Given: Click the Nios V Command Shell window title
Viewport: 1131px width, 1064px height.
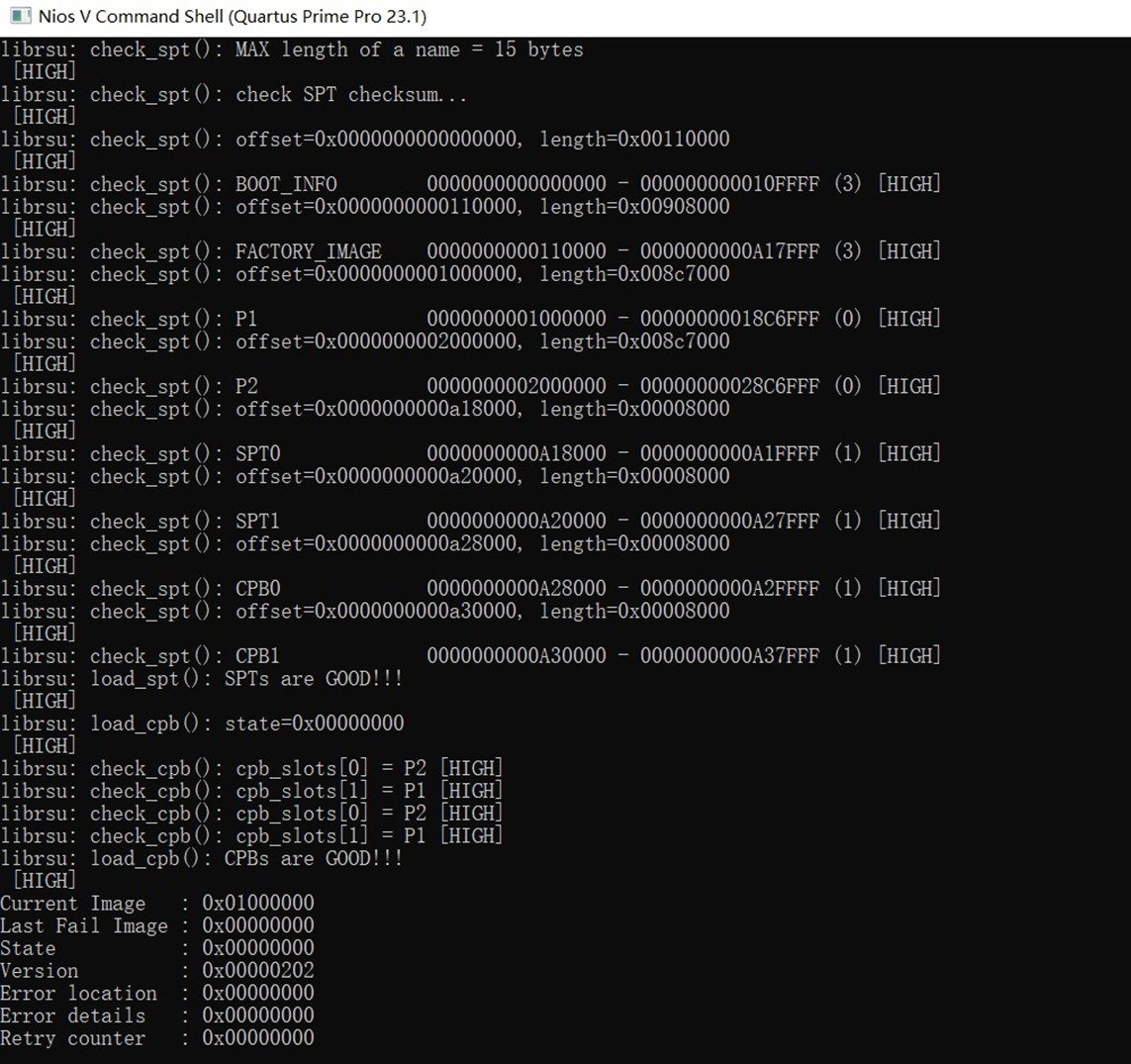Looking at the screenshot, I should click(x=233, y=17).
